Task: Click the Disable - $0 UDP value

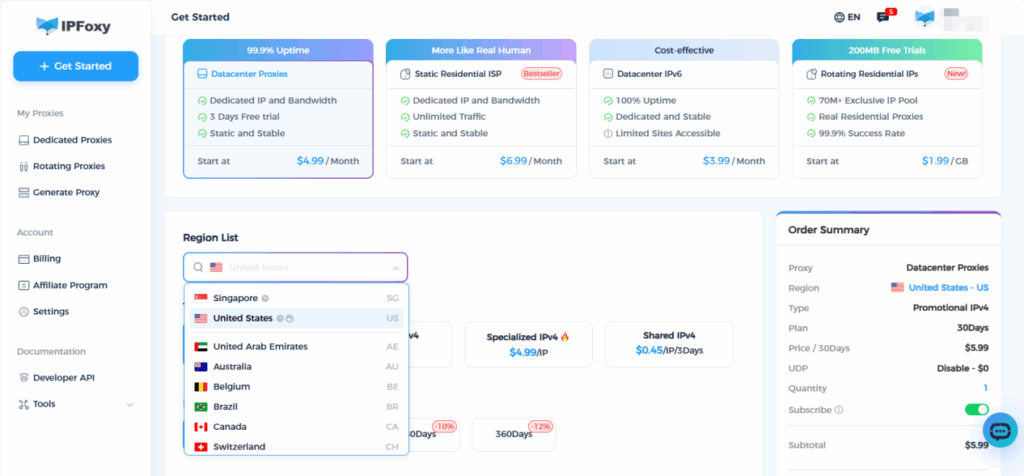Action: tap(963, 368)
